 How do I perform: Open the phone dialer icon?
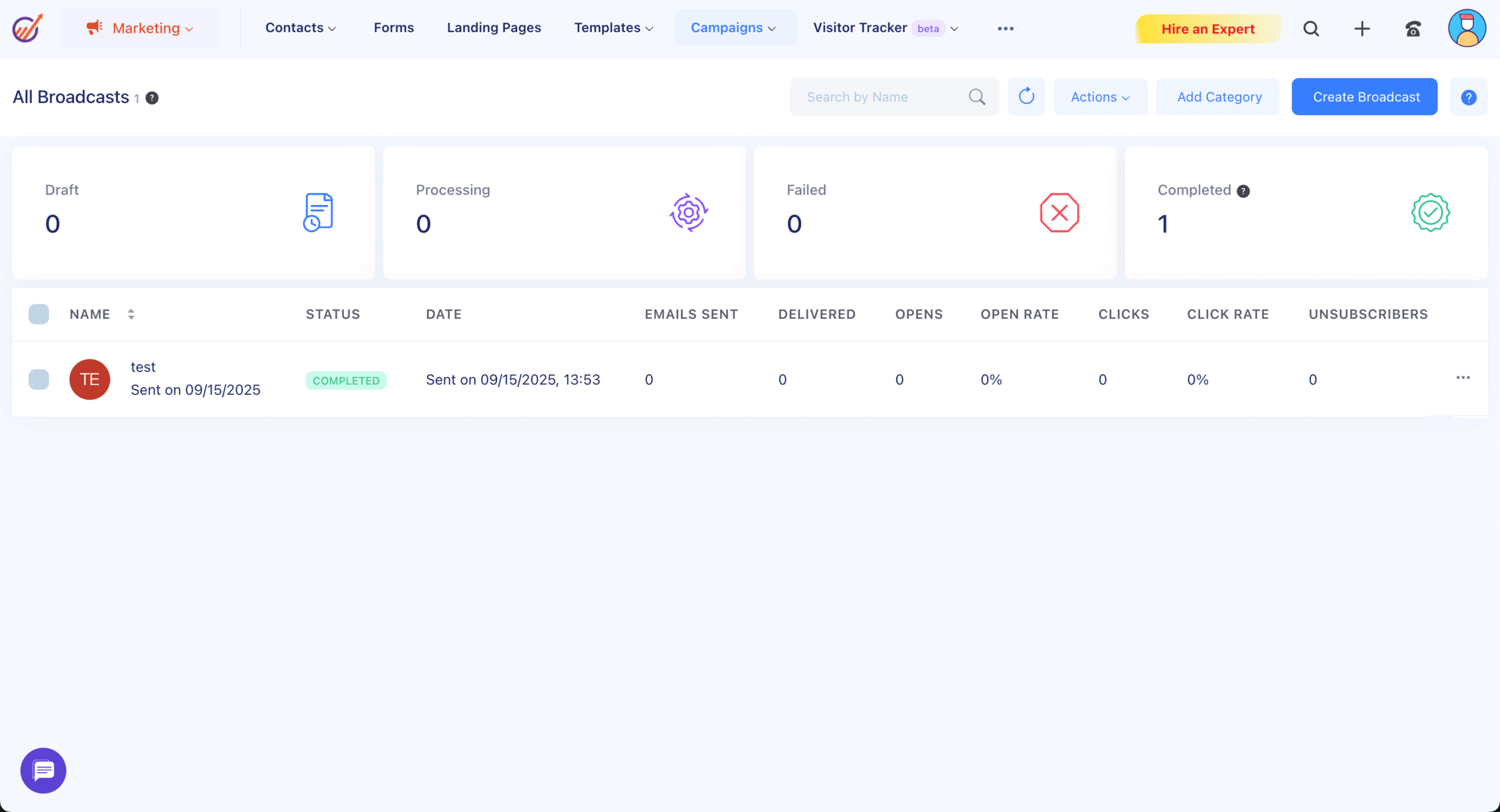[1413, 28]
